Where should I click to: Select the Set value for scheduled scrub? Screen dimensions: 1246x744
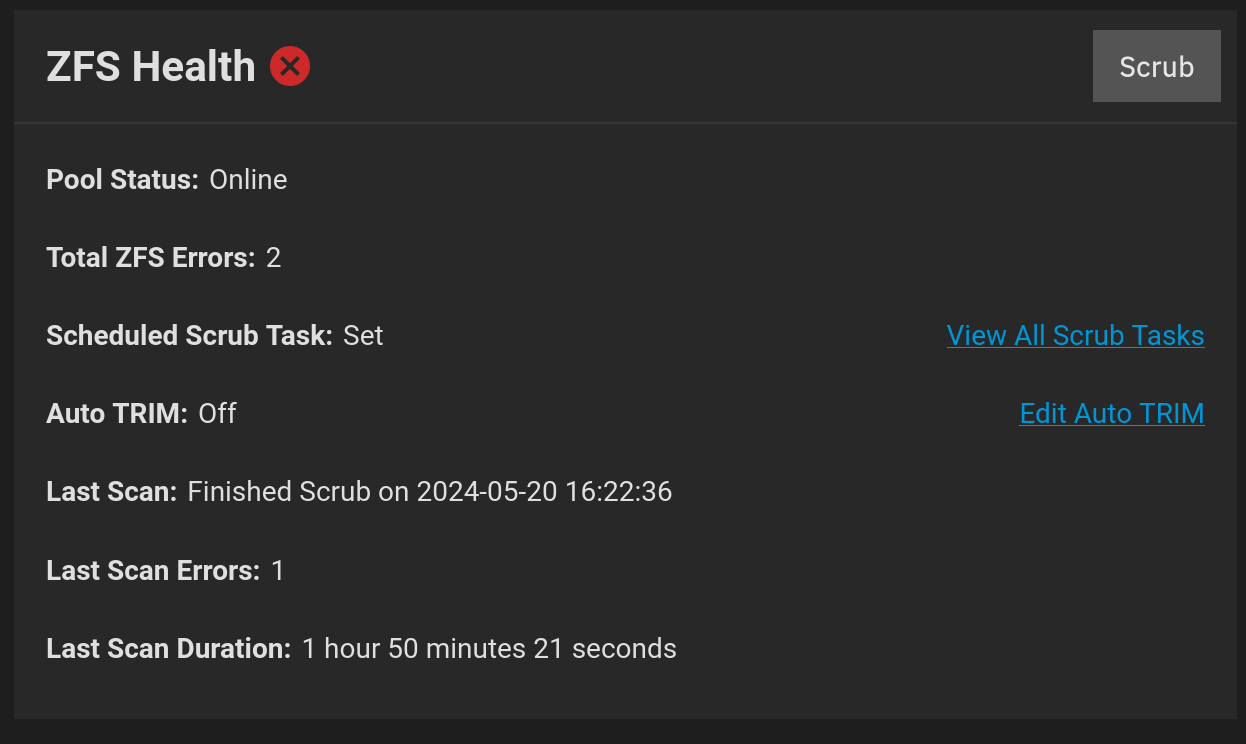(x=363, y=335)
